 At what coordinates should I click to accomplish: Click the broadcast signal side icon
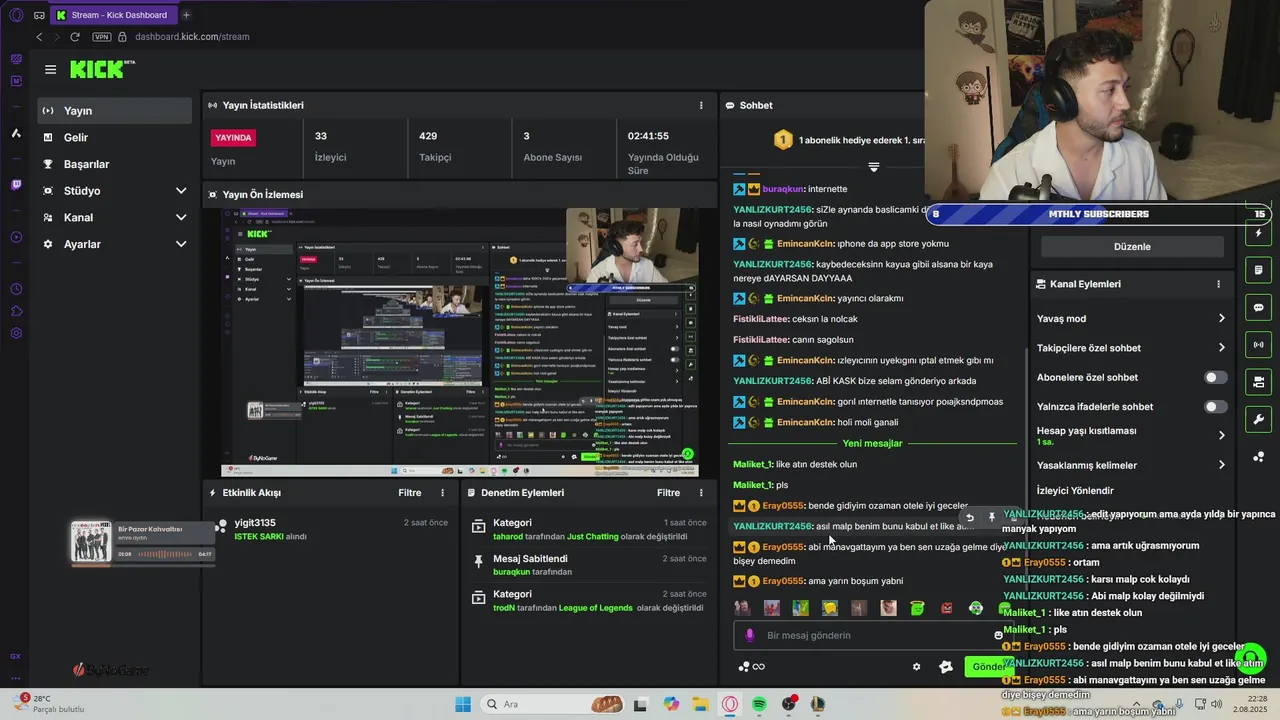(x=1258, y=345)
